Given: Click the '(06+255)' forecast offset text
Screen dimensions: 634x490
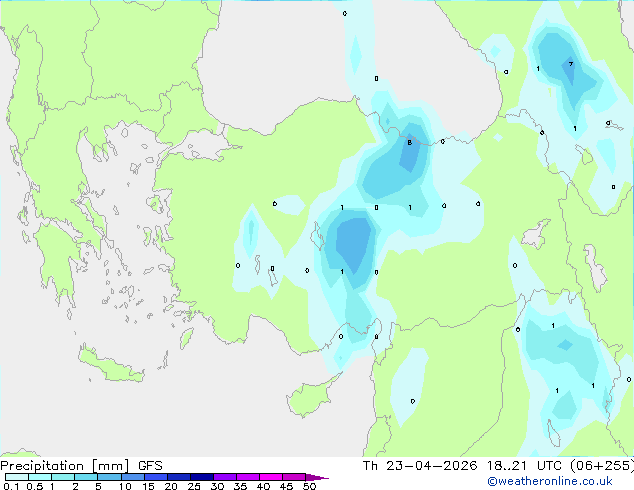Looking at the screenshot, I should click(602, 466).
